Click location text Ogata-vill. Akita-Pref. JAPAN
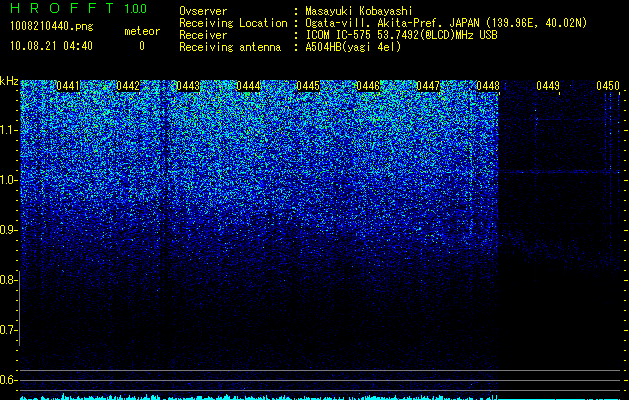The width and height of the screenshot is (629, 400). click(x=393, y=23)
